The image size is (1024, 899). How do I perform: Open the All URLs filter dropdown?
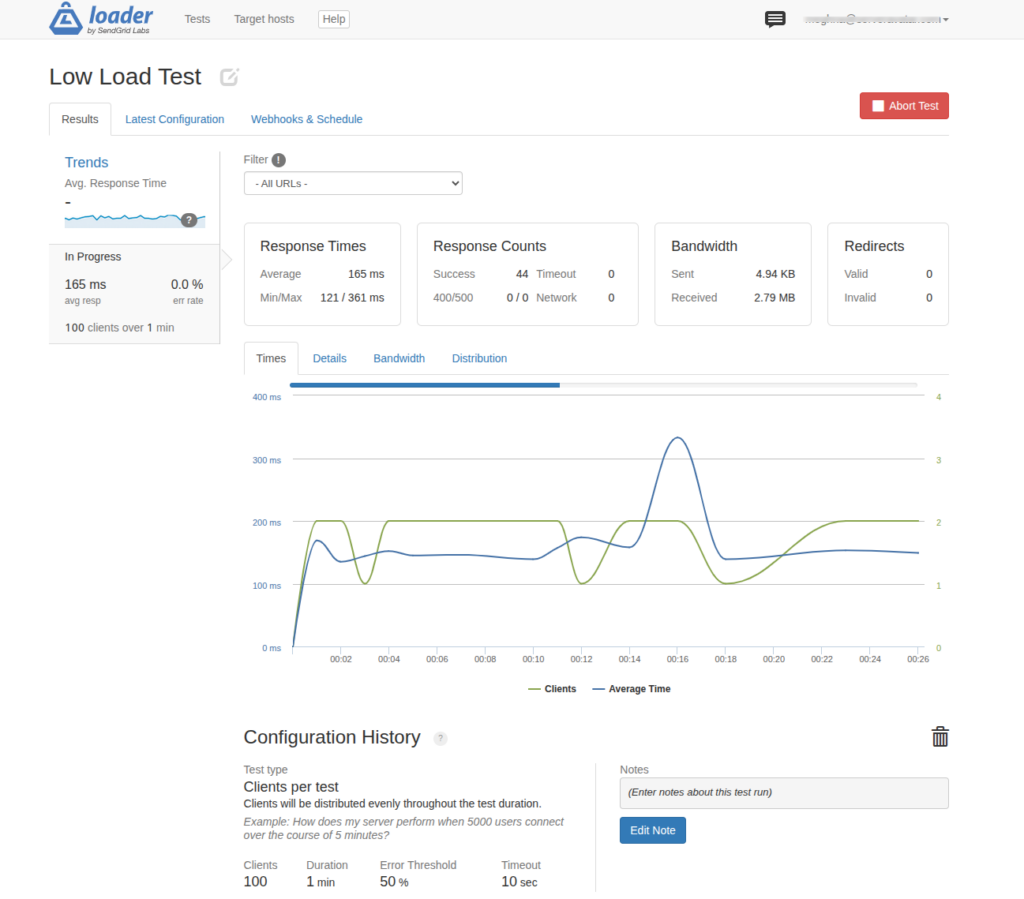[x=353, y=183]
